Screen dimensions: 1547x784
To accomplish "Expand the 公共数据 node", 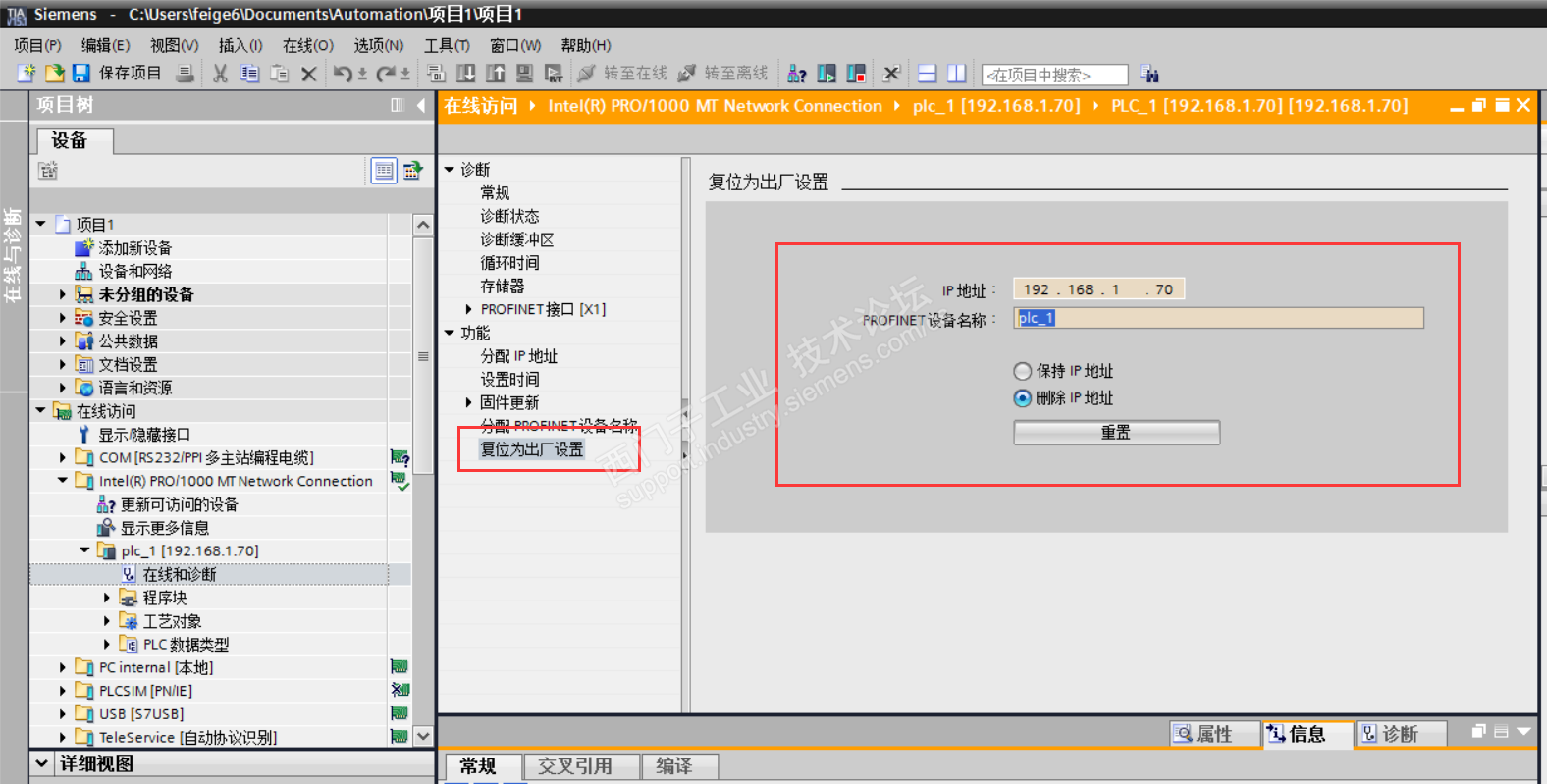I will coord(63,341).
